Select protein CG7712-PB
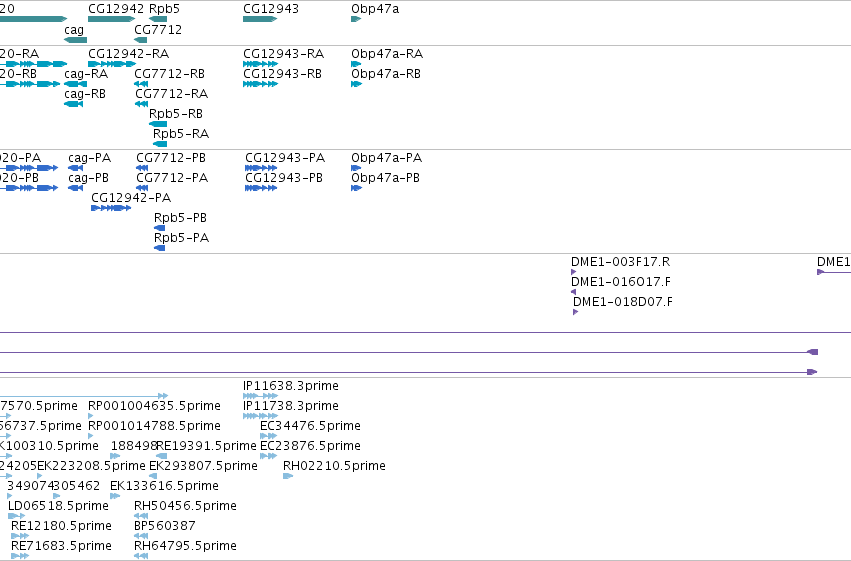Screen dimensions: 851x561 click(x=171, y=158)
